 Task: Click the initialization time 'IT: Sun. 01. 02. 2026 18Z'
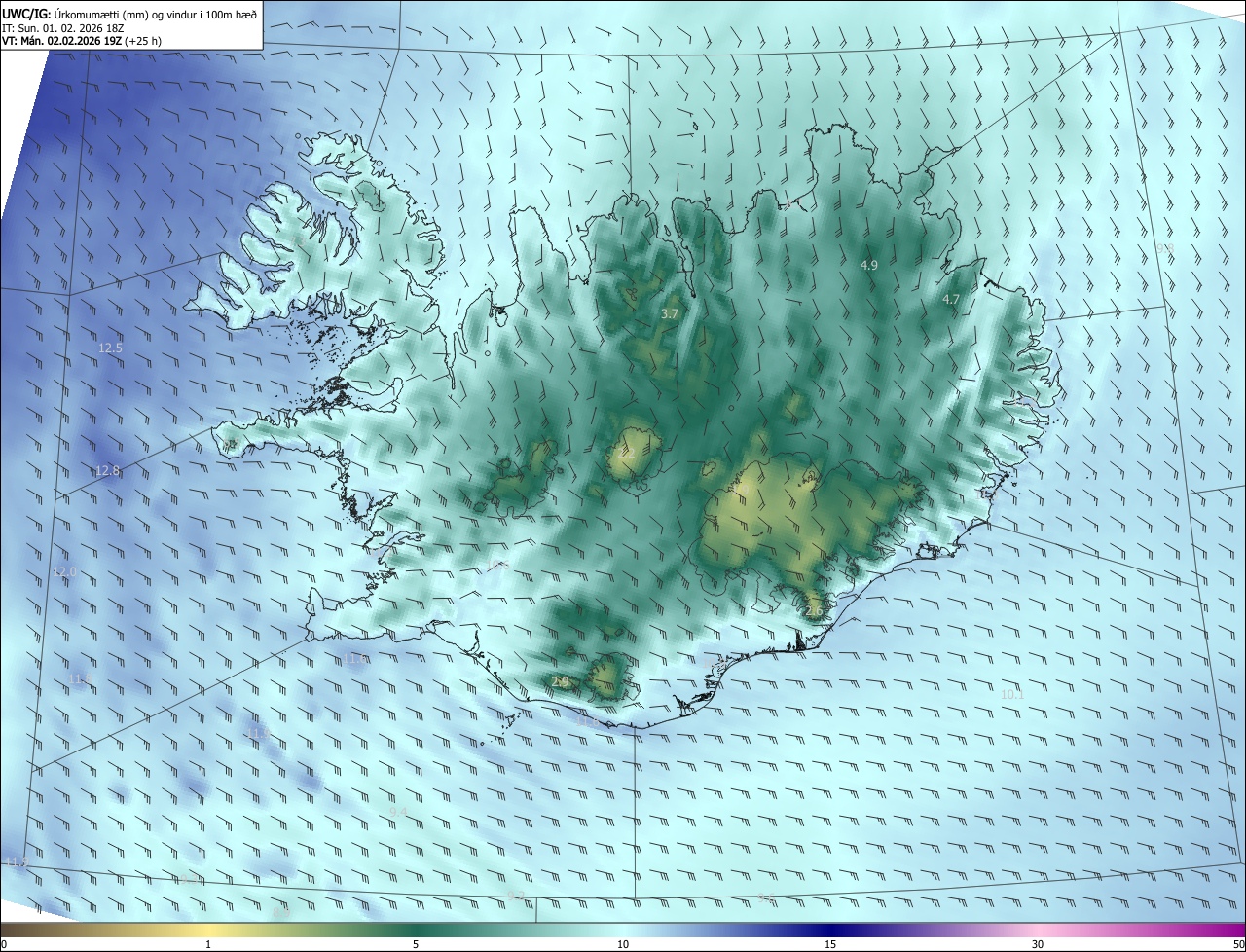(x=62, y=27)
